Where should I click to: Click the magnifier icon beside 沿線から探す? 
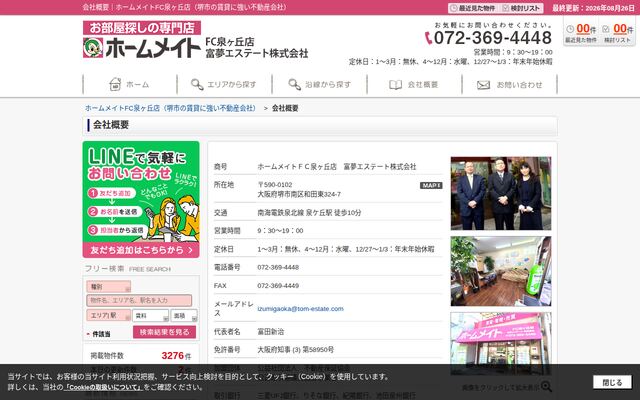(295, 84)
